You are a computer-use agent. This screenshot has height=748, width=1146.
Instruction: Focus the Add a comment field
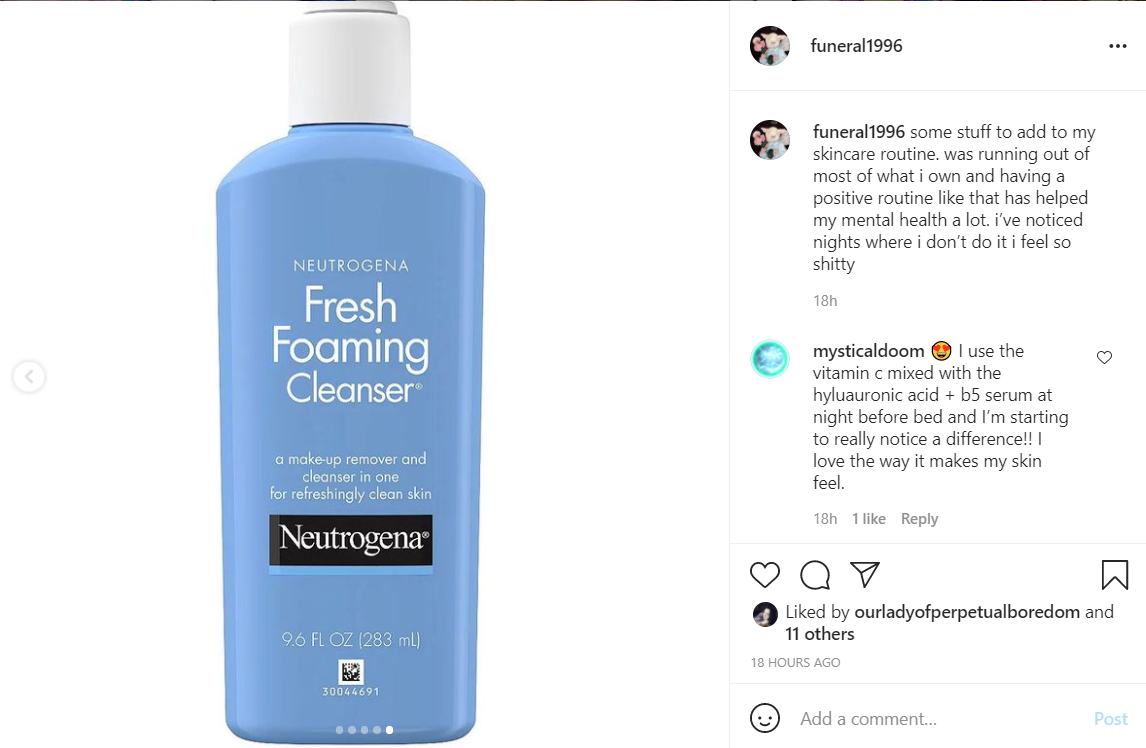coord(939,719)
